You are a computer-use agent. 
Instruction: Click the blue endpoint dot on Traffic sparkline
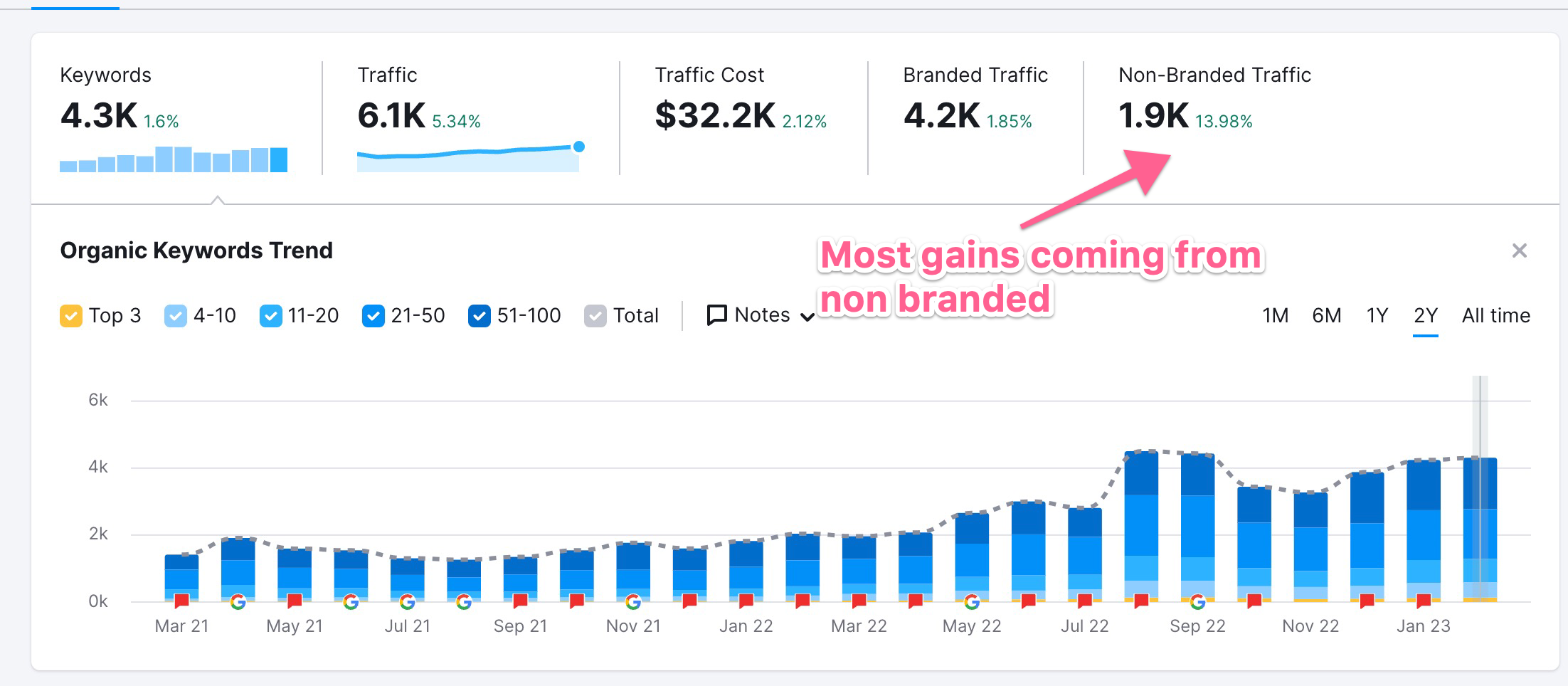579,147
